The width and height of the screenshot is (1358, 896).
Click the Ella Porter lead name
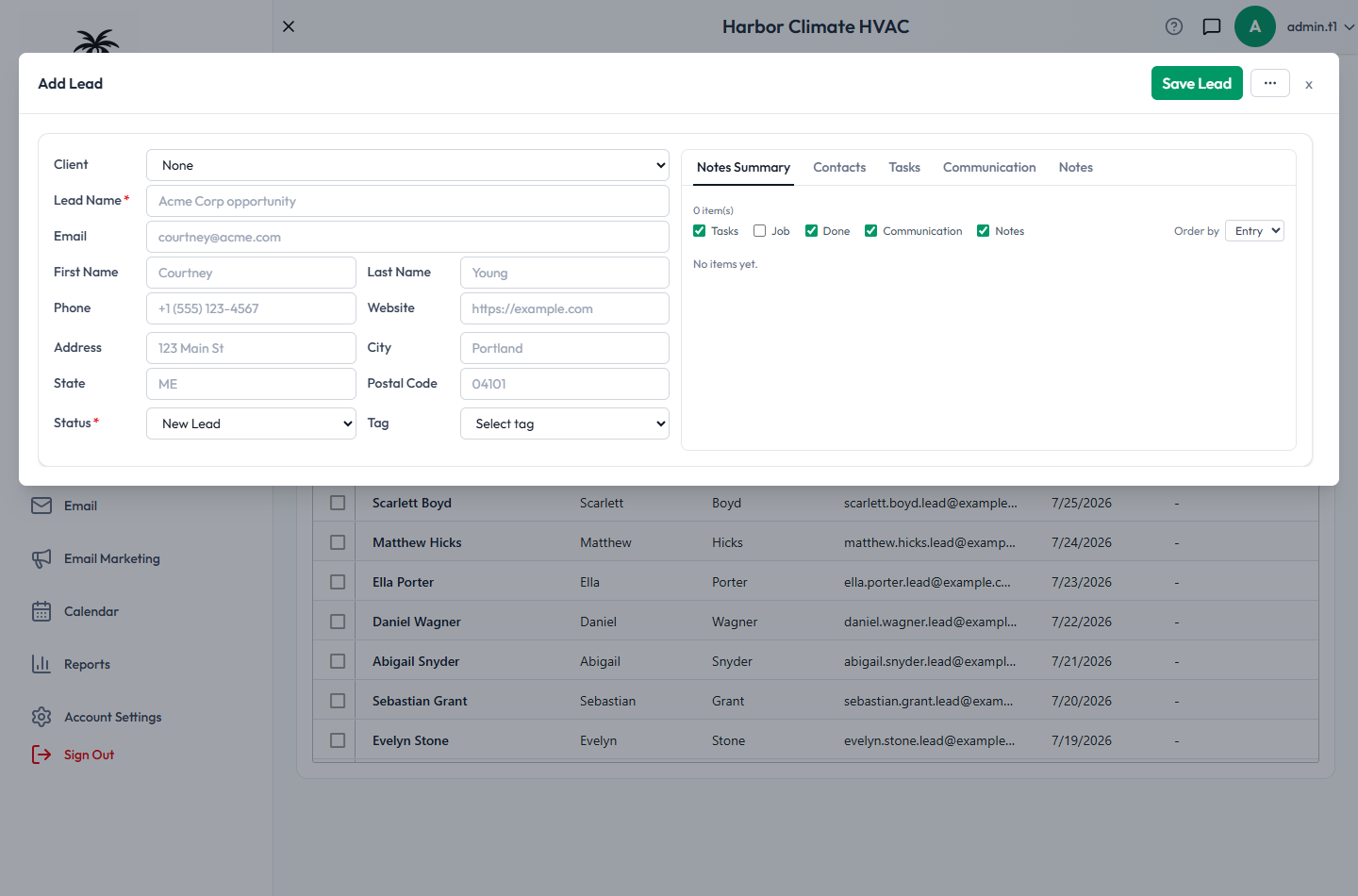[403, 582]
